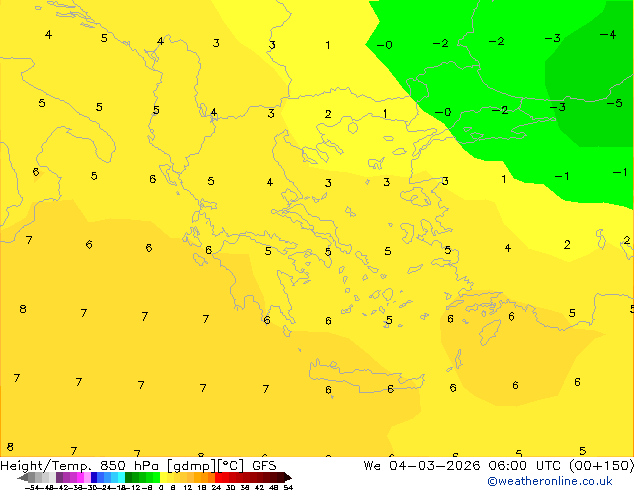Click the bright yellow legend swatch above 0
Viewport: 634px width, 490px height.
[163, 477]
